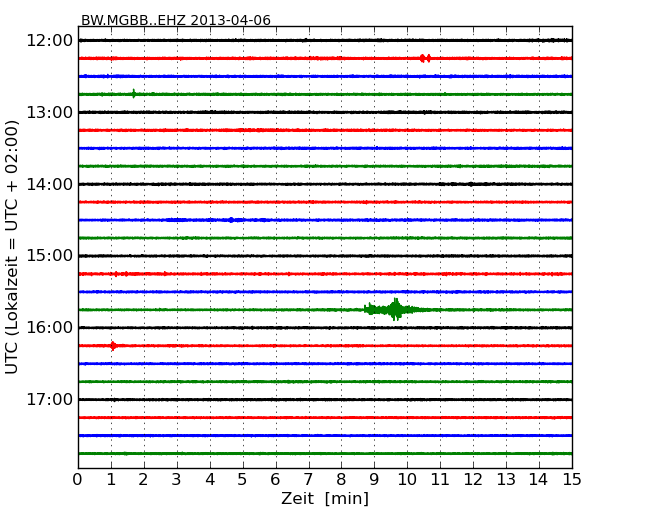Click the UTC Lokalzeit vertical axis label
This screenshot has height=520, width=650.
pos(12,247)
